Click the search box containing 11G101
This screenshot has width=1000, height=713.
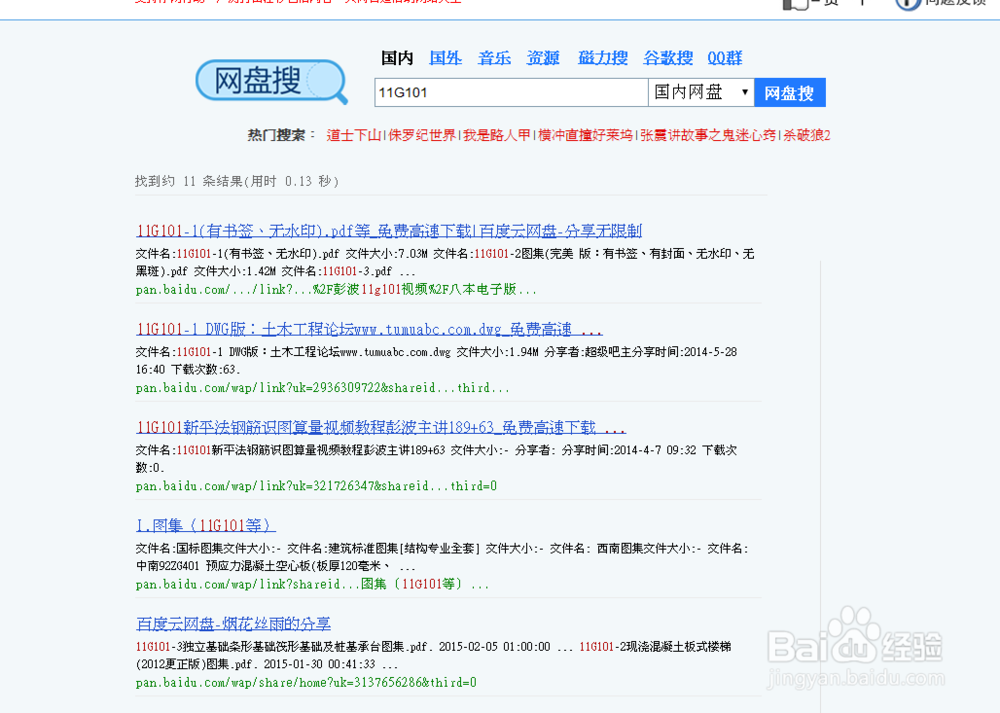(x=511, y=92)
